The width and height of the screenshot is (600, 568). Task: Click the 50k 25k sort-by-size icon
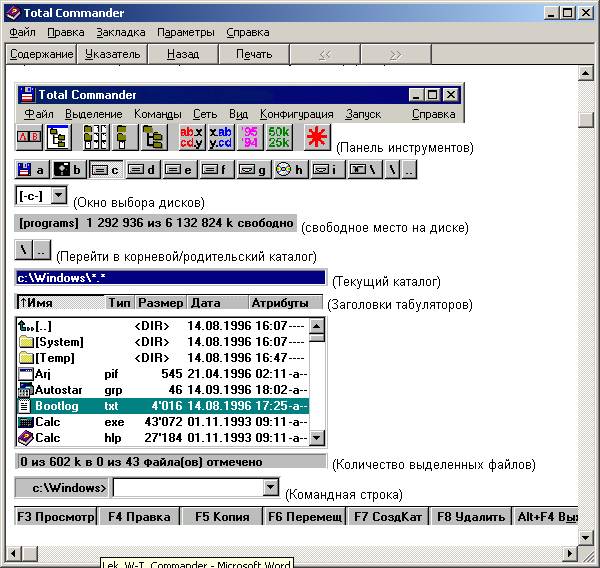279,137
